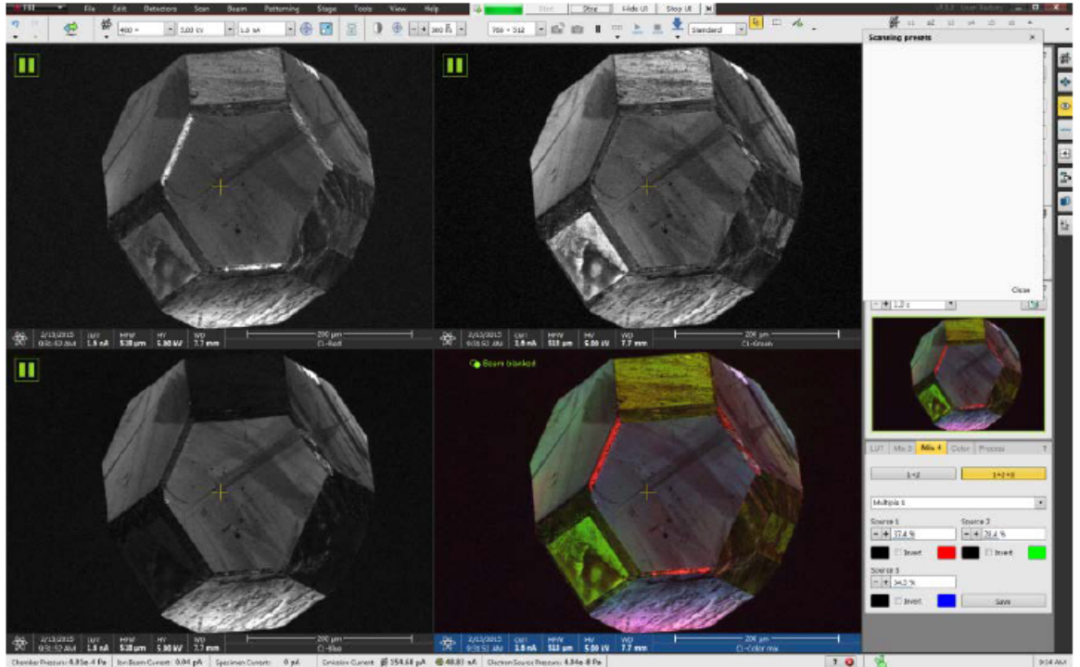Viewport: 1080px width, 667px height.
Task: Click the yellow eye icon in right sidebar
Action: [1065, 105]
